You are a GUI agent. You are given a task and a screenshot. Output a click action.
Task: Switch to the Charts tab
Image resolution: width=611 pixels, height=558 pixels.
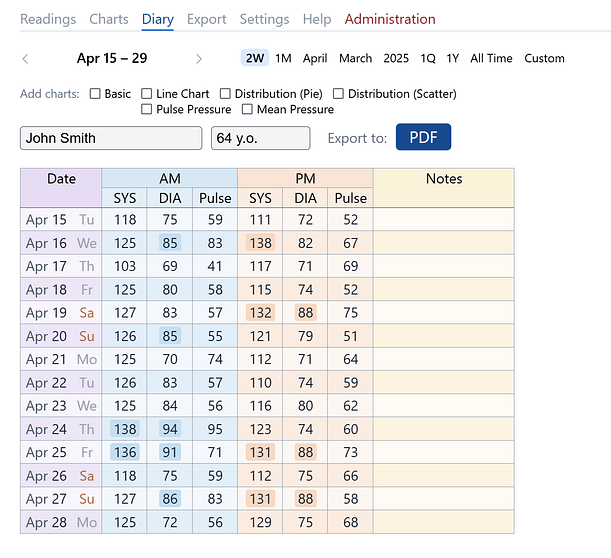click(109, 19)
